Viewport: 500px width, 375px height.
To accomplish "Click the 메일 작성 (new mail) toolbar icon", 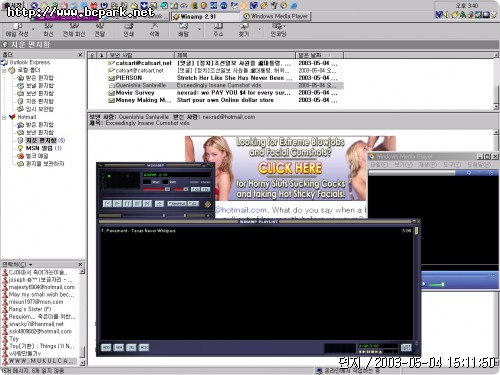I will (x=17, y=30).
